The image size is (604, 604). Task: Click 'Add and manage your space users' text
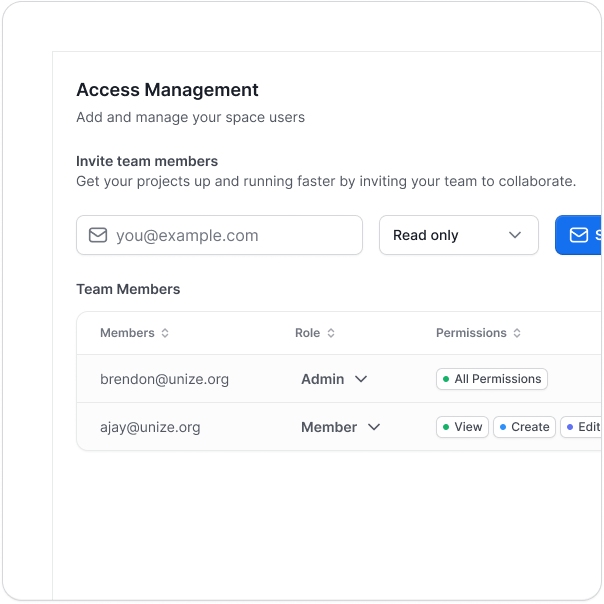point(190,117)
